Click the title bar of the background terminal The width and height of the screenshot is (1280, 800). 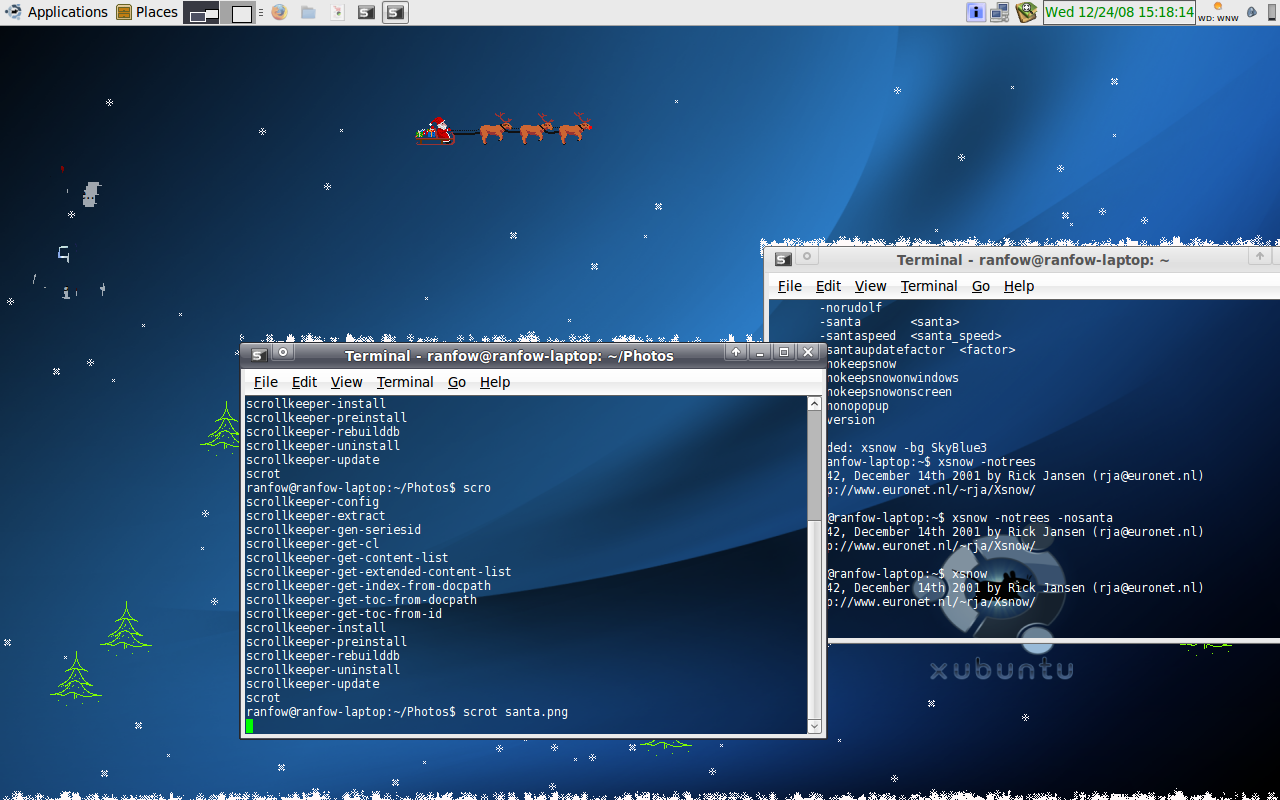tap(1033, 260)
